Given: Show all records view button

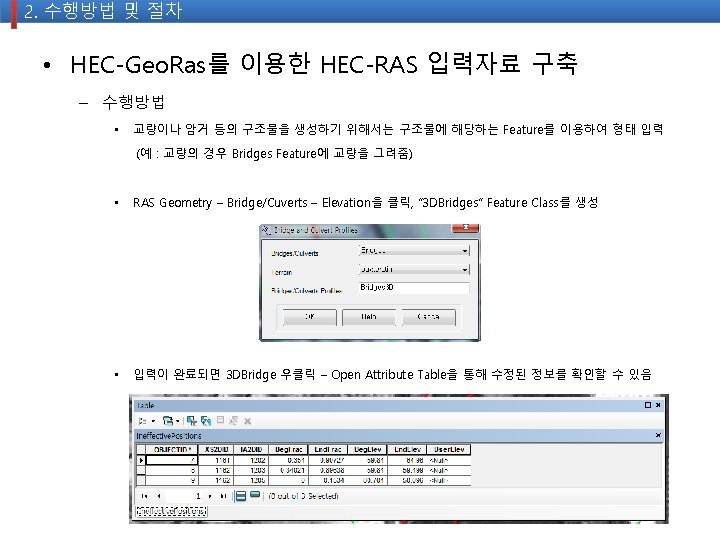Looking at the screenshot, I should click(x=241, y=496).
